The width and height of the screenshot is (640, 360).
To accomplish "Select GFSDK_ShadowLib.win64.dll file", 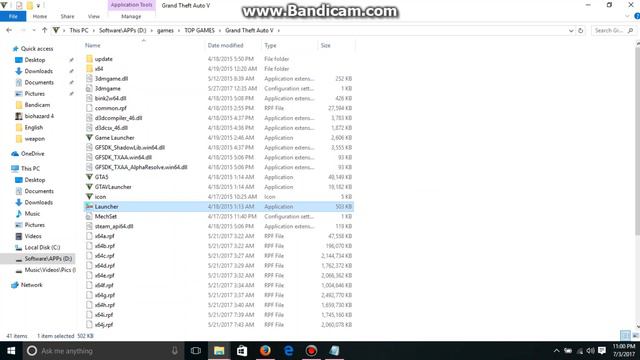I will [130, 147].
